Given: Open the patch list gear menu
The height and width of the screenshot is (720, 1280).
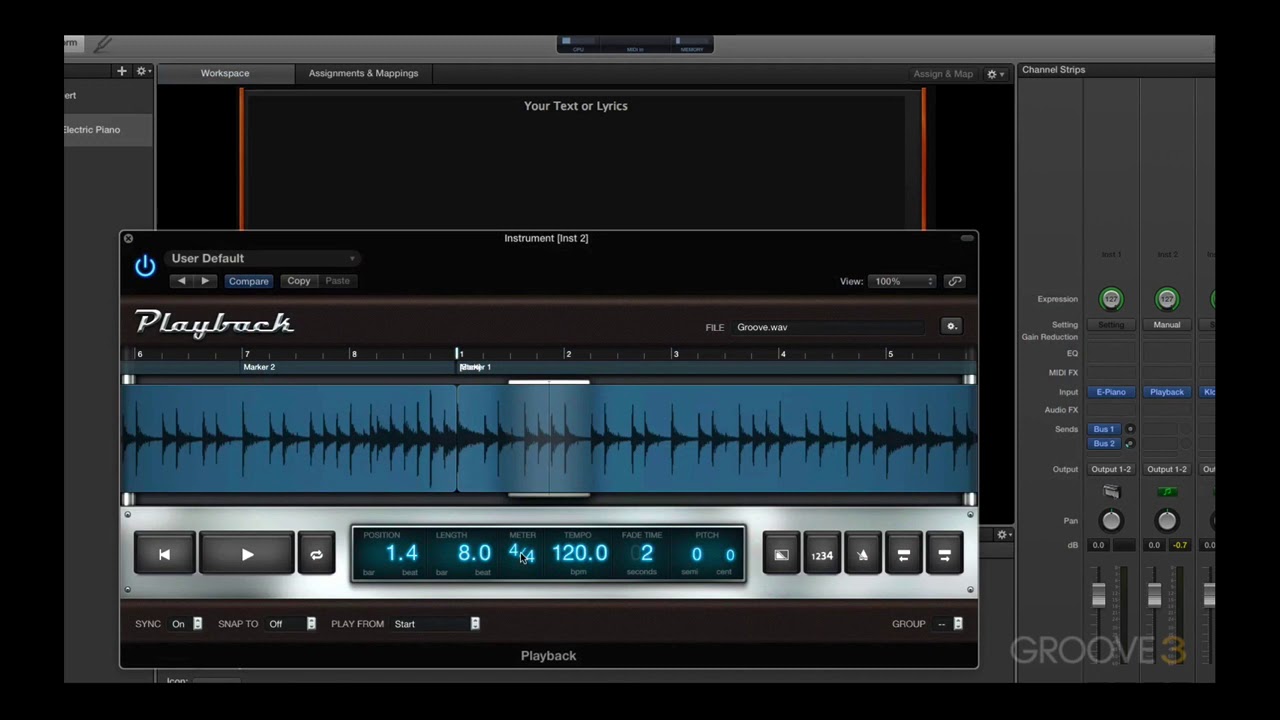Looking at the screenshot, I should click(x=142, y=71).
